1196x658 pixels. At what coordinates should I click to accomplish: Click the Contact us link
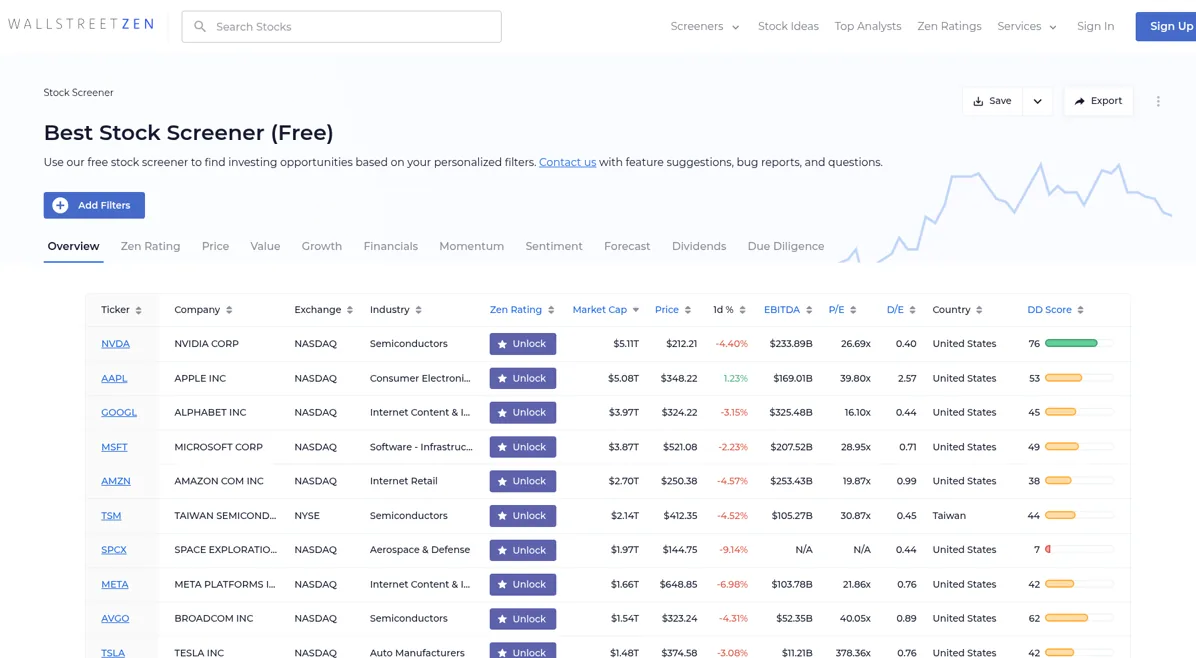(x=567, y=162)
